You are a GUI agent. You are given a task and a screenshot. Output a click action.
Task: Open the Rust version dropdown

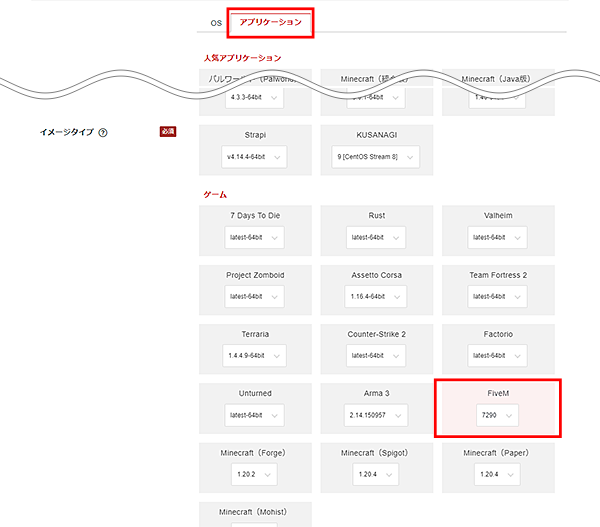click(376, 237)
